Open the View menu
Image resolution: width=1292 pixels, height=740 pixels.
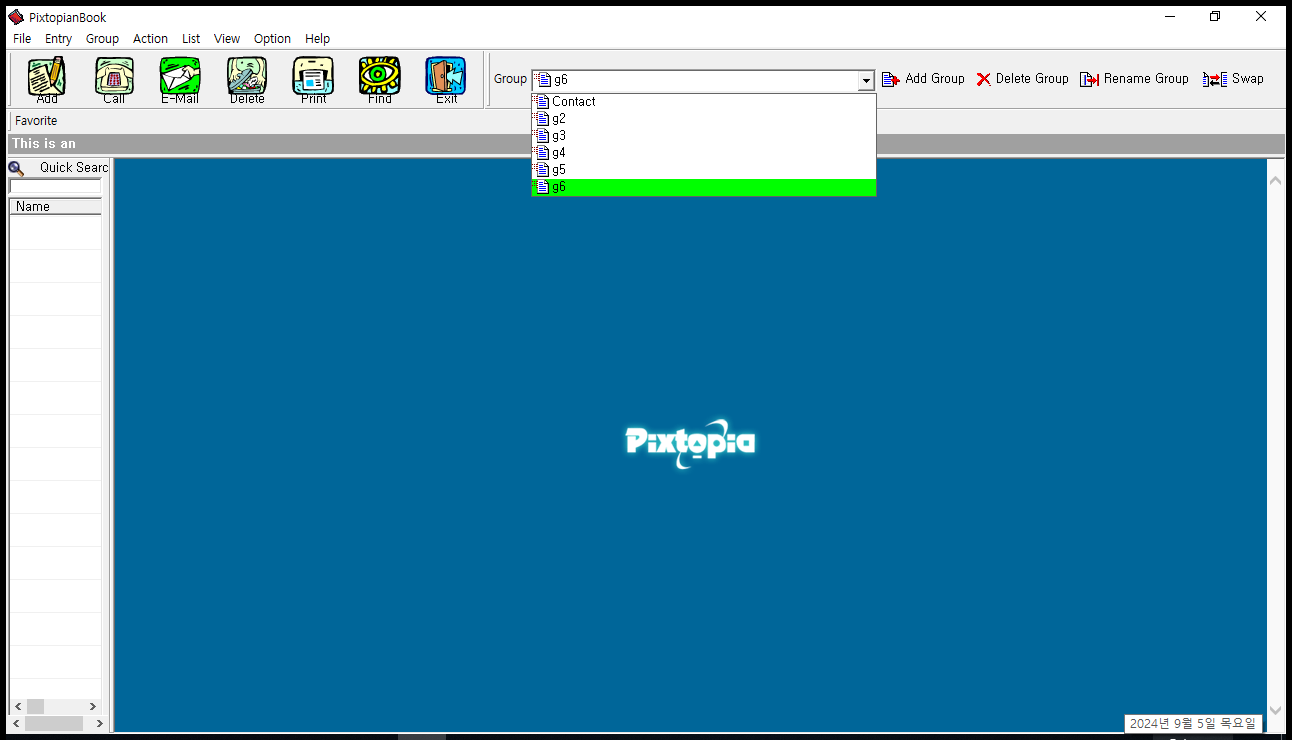click(x=227, y=39)
